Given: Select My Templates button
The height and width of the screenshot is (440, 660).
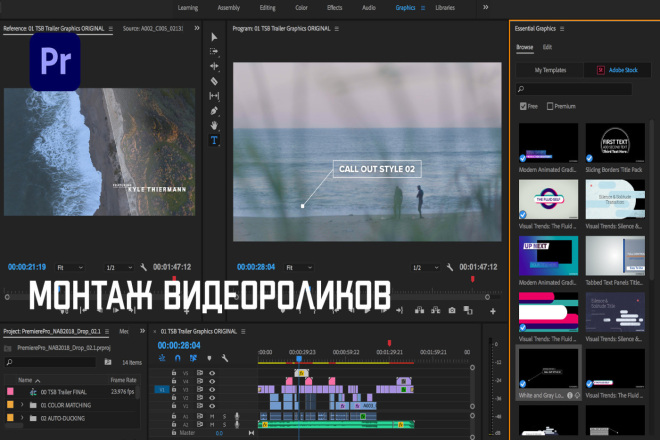Looking at the screenshot, I should [550, 70].
